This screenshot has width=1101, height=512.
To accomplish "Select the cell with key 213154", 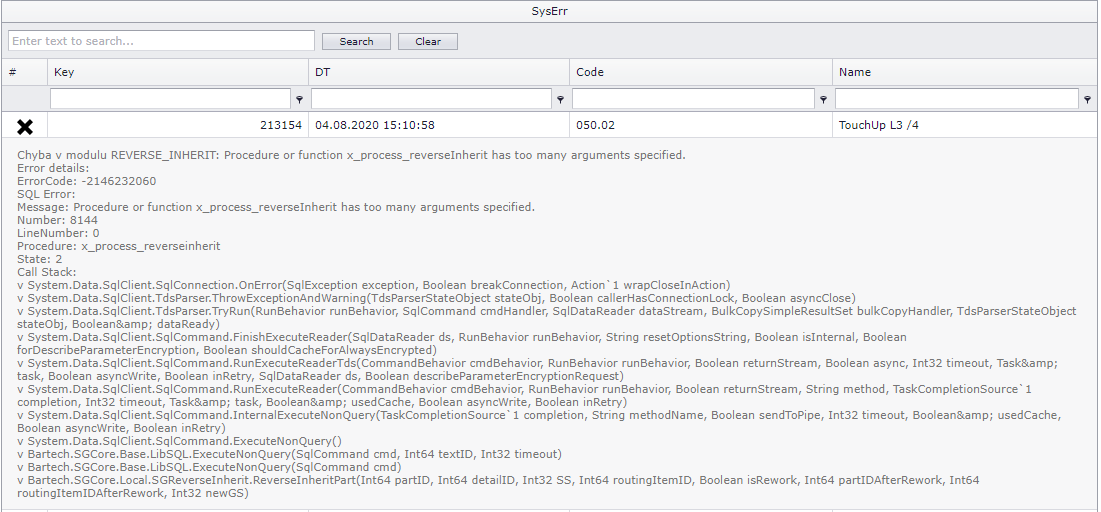I will click(x=177, y=126).
